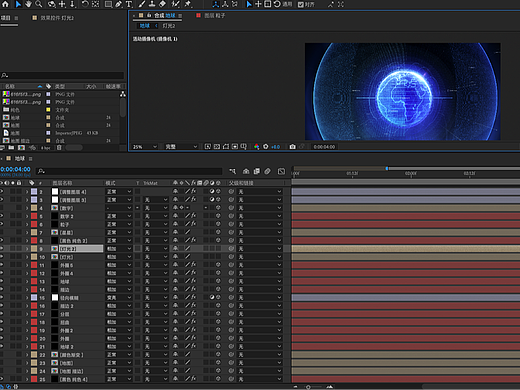This screenshot has height=390, width=520.
Task: Click purple label color swatch of layer 2
Action: point(34,192)
